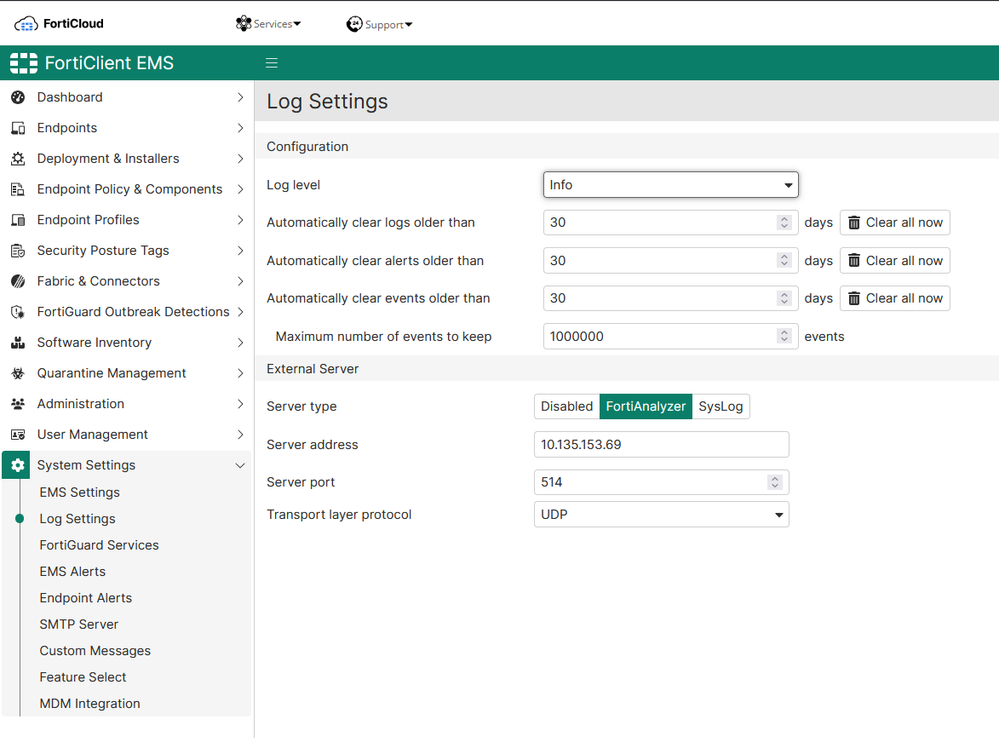Click the Dashboard gauge icon

coord(18,98)
